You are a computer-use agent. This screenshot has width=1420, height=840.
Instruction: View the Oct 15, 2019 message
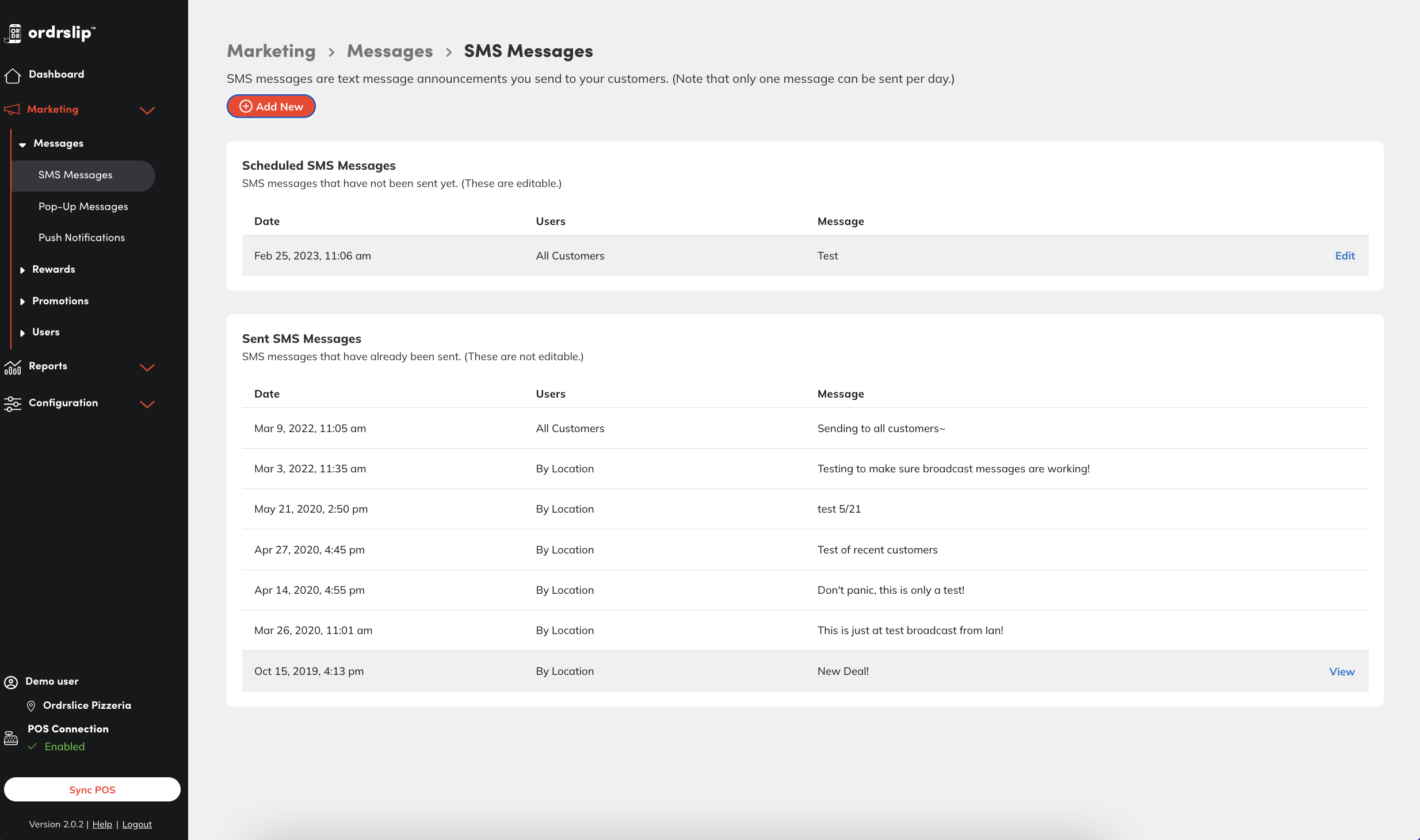pos(1341,671)
